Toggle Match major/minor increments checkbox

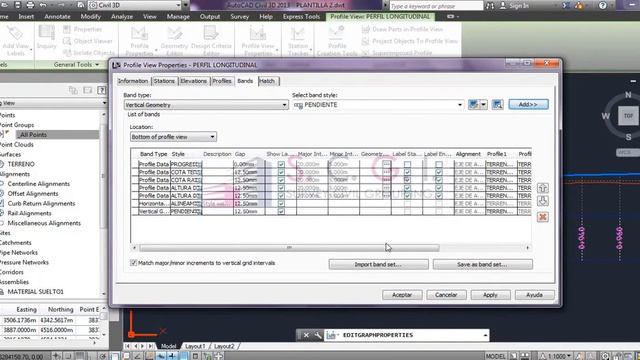click(x=133, y=263)
